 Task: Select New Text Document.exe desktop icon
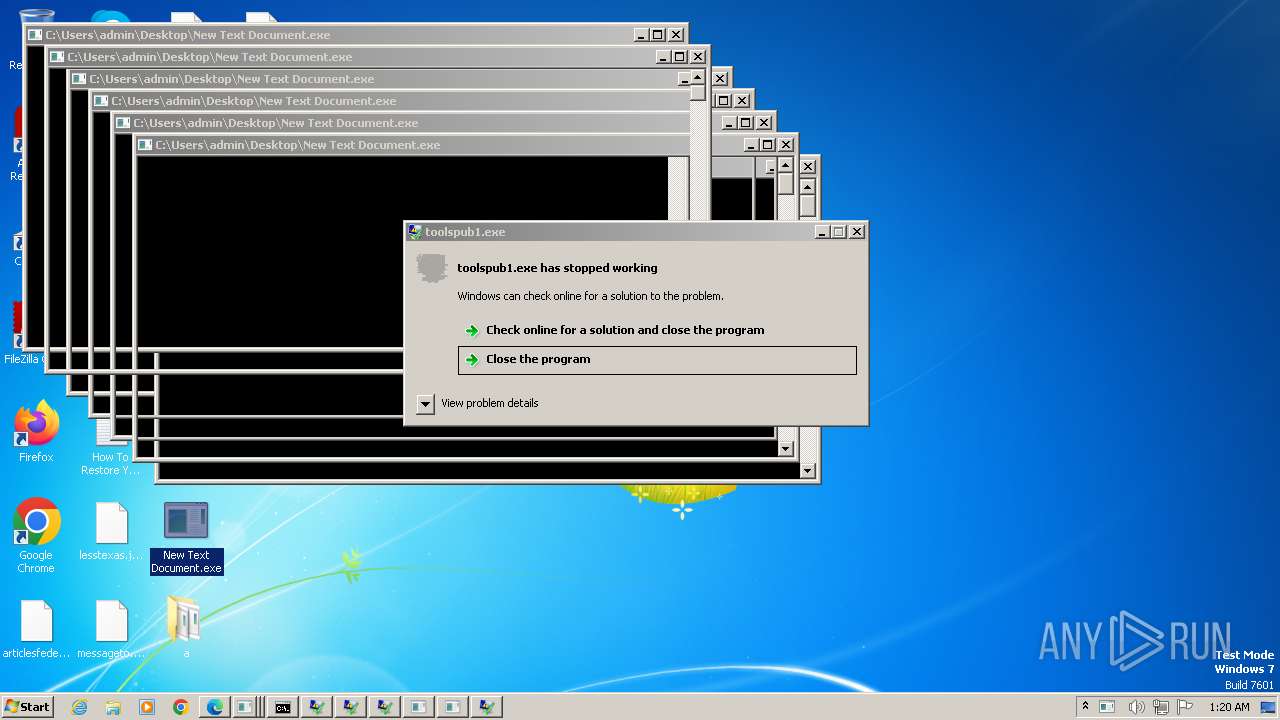coord(186,537)
